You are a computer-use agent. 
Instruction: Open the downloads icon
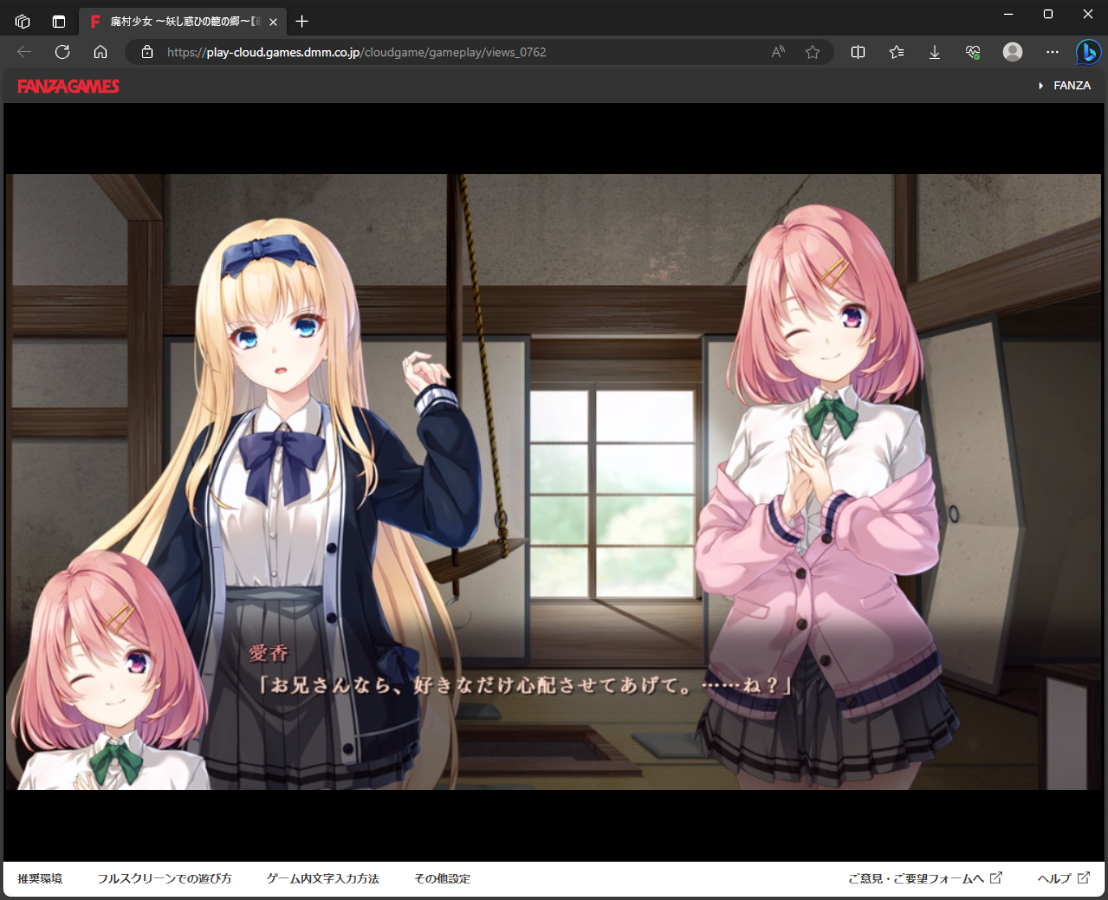point(934,52)
